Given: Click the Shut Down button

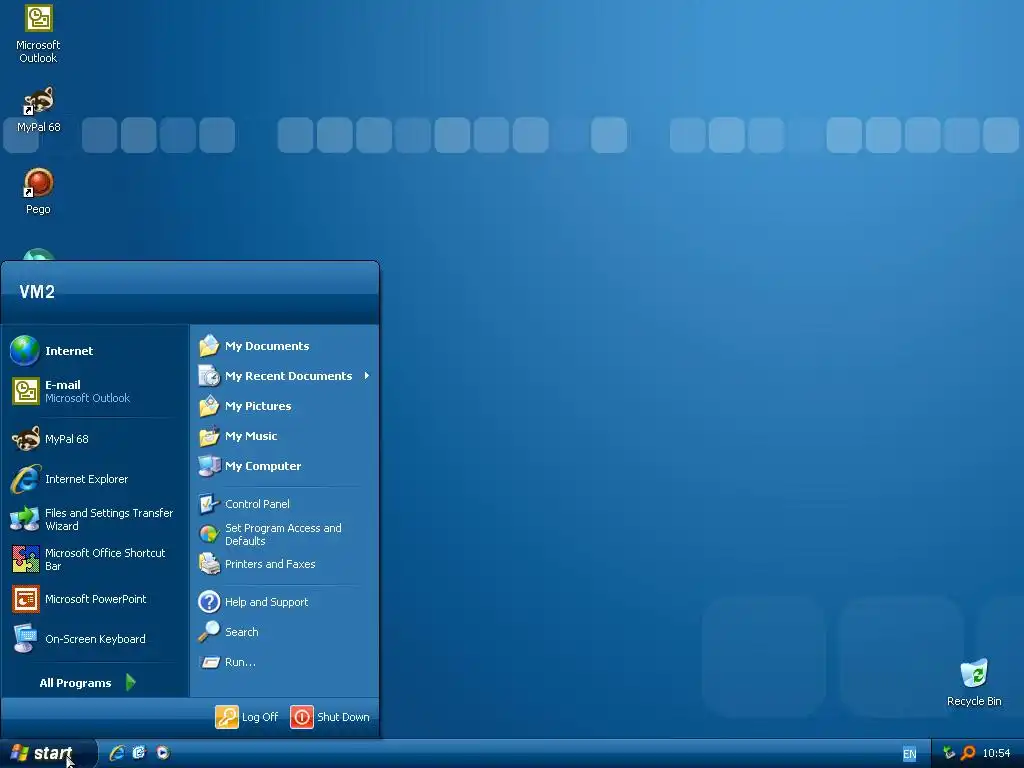Looking at the screenshot, I should [330, 717].
